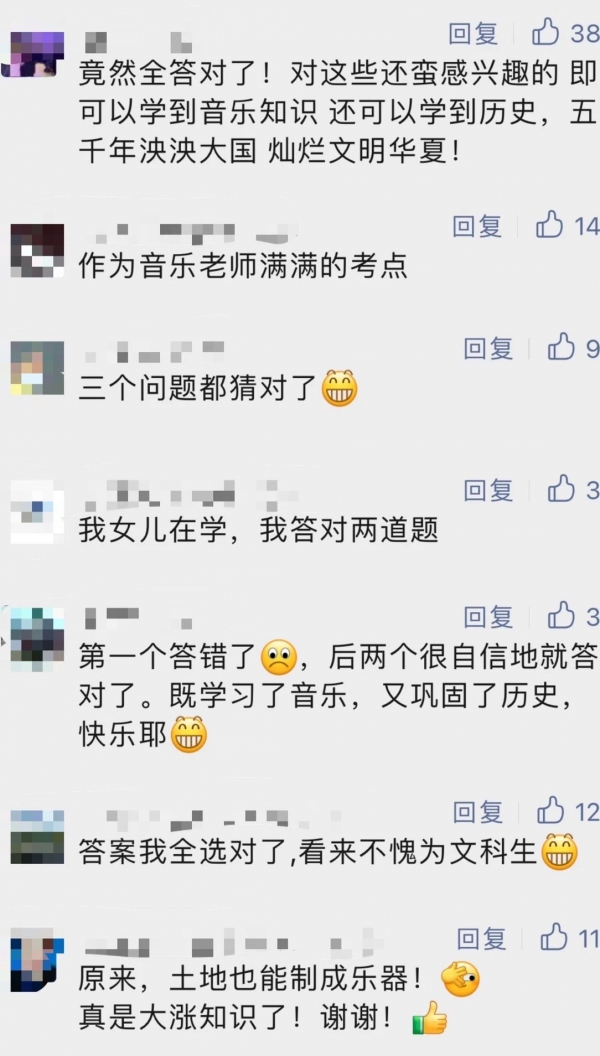
Task: Open avatar beside '答案我全选对了' comment
Action: tap(38, 836)
